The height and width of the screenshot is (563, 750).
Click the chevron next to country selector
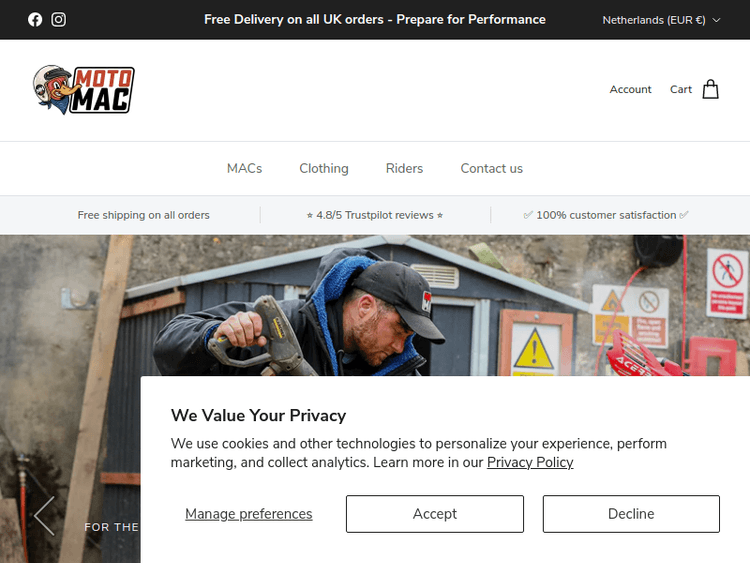716,20
